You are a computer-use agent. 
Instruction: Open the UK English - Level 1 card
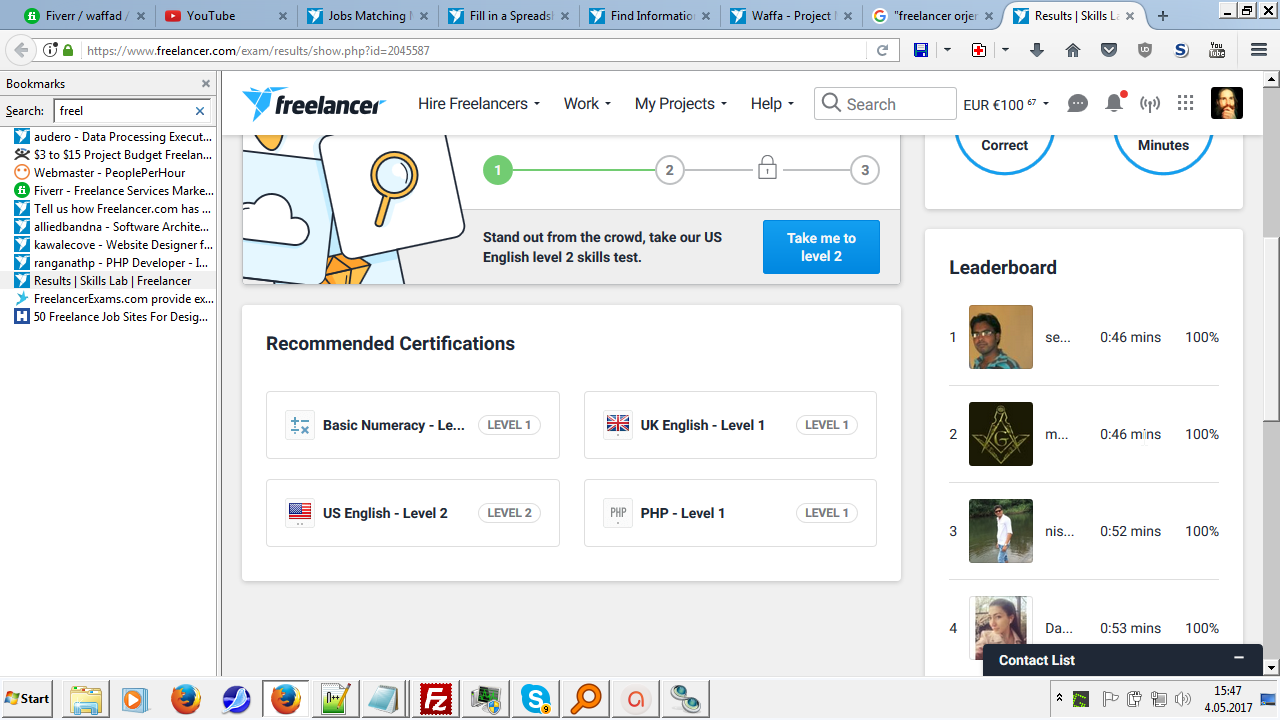pos(730,425)
